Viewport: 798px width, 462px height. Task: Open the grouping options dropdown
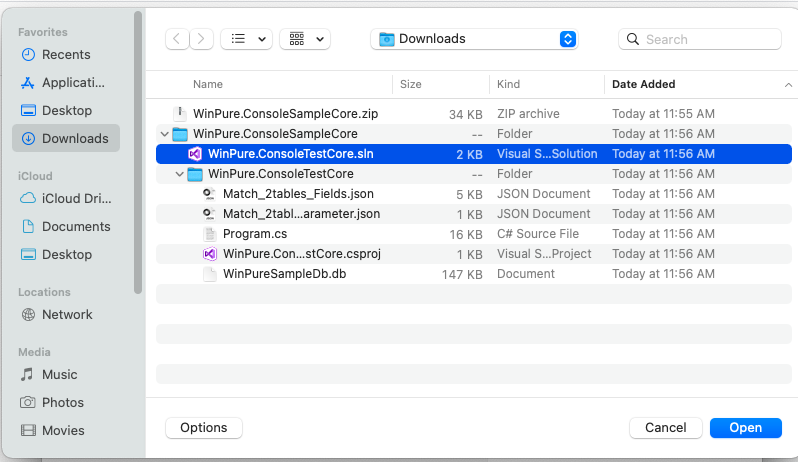click(x=305, y=39)
